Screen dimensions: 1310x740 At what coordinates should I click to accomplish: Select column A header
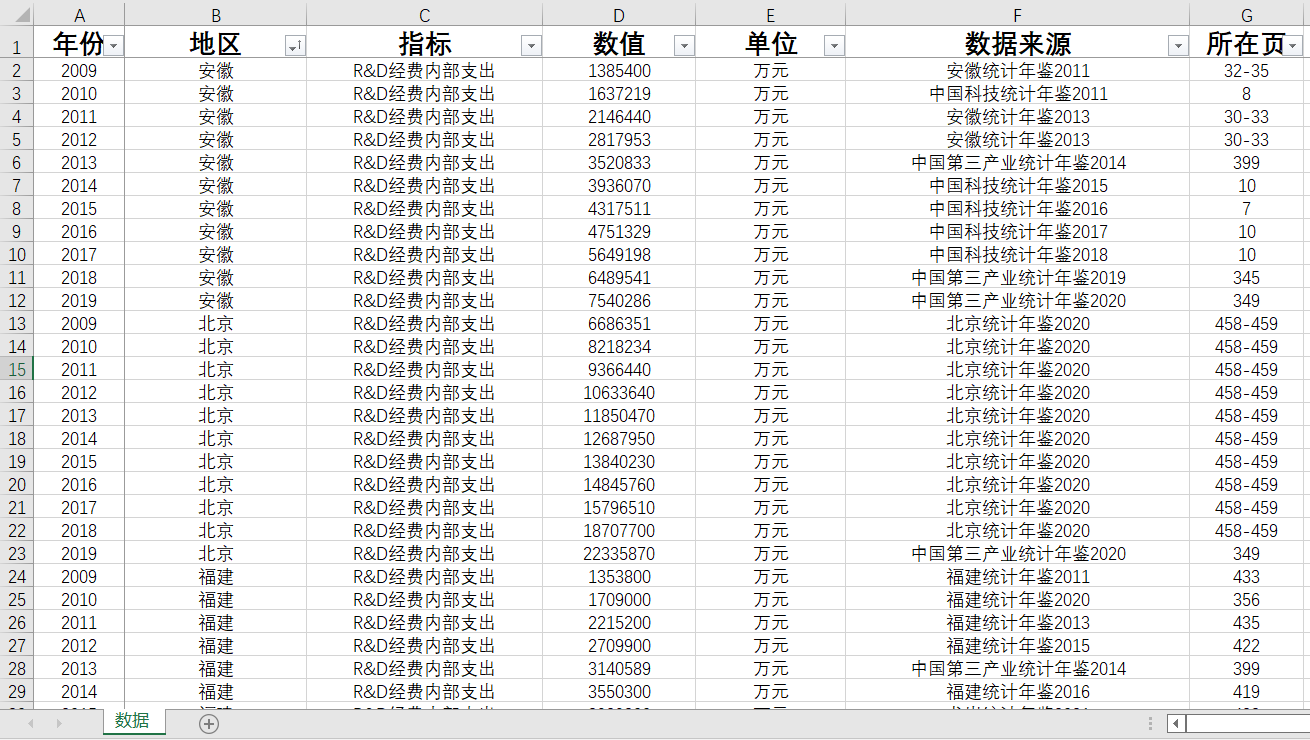click(x=79, y=15)
